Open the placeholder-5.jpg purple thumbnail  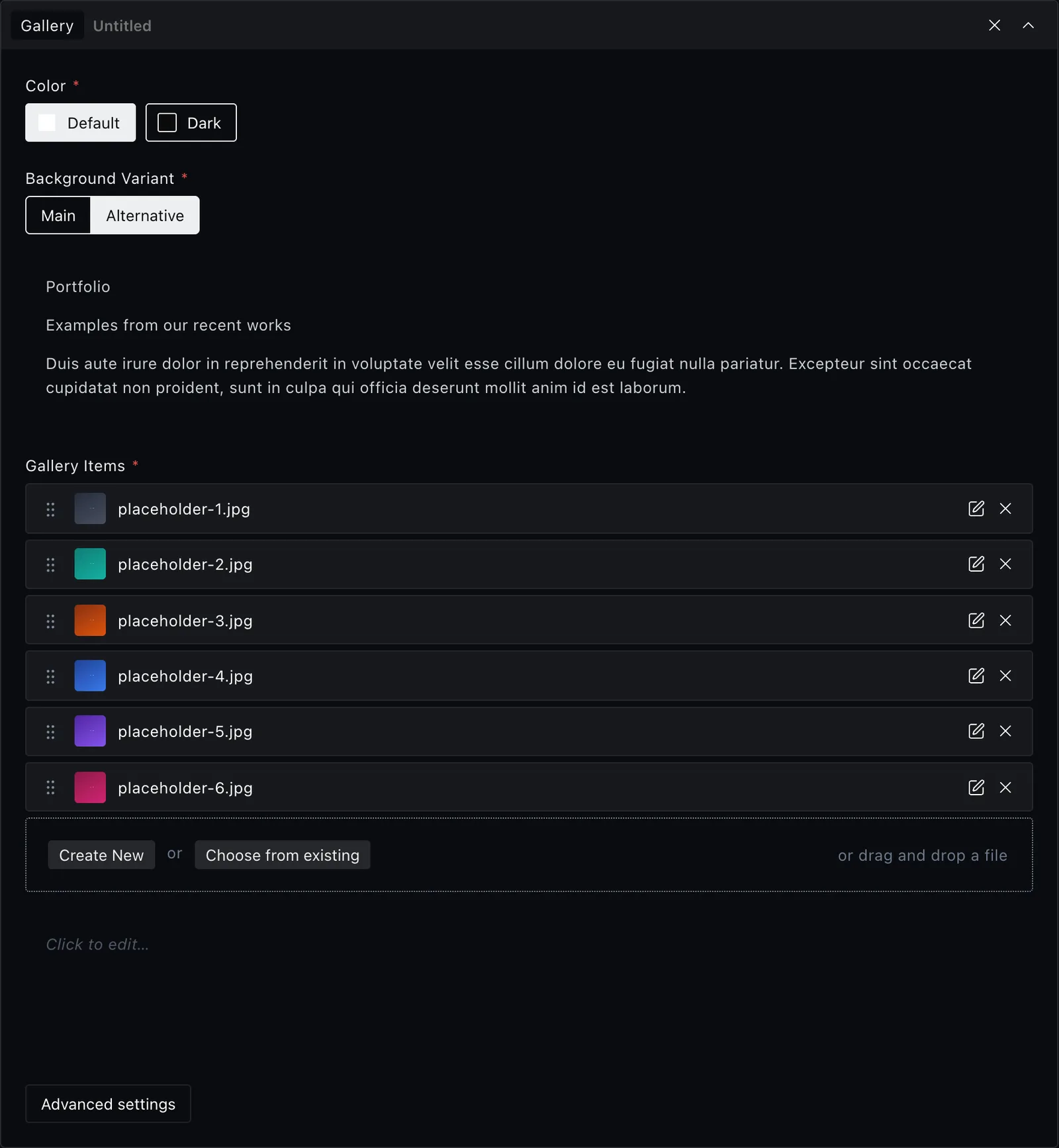click(x=90, y=731)
